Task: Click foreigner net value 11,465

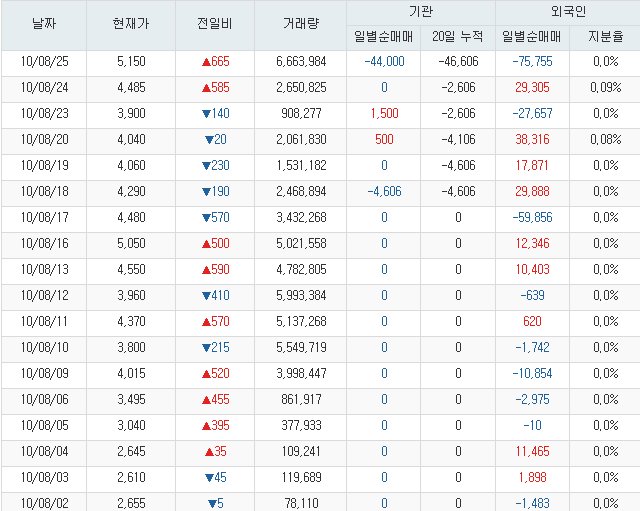Action: coord(532,452)
